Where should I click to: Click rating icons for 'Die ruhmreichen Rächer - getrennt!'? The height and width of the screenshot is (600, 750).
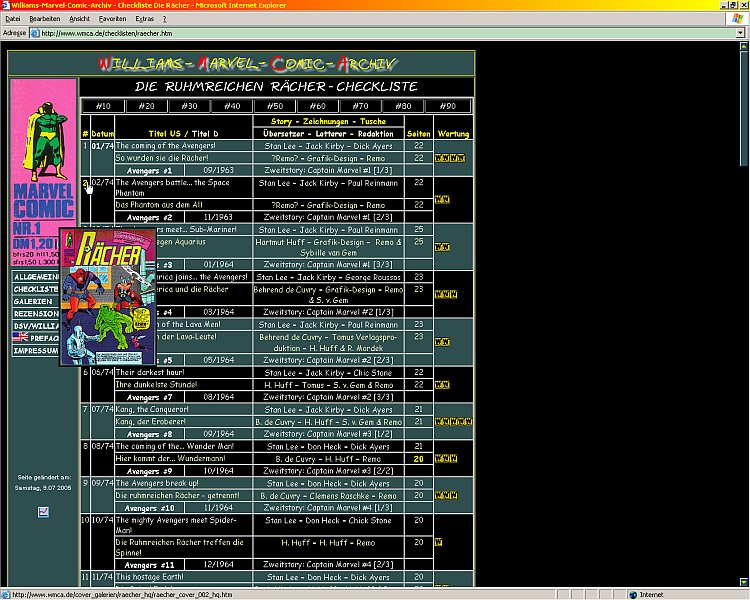[446, 495]
